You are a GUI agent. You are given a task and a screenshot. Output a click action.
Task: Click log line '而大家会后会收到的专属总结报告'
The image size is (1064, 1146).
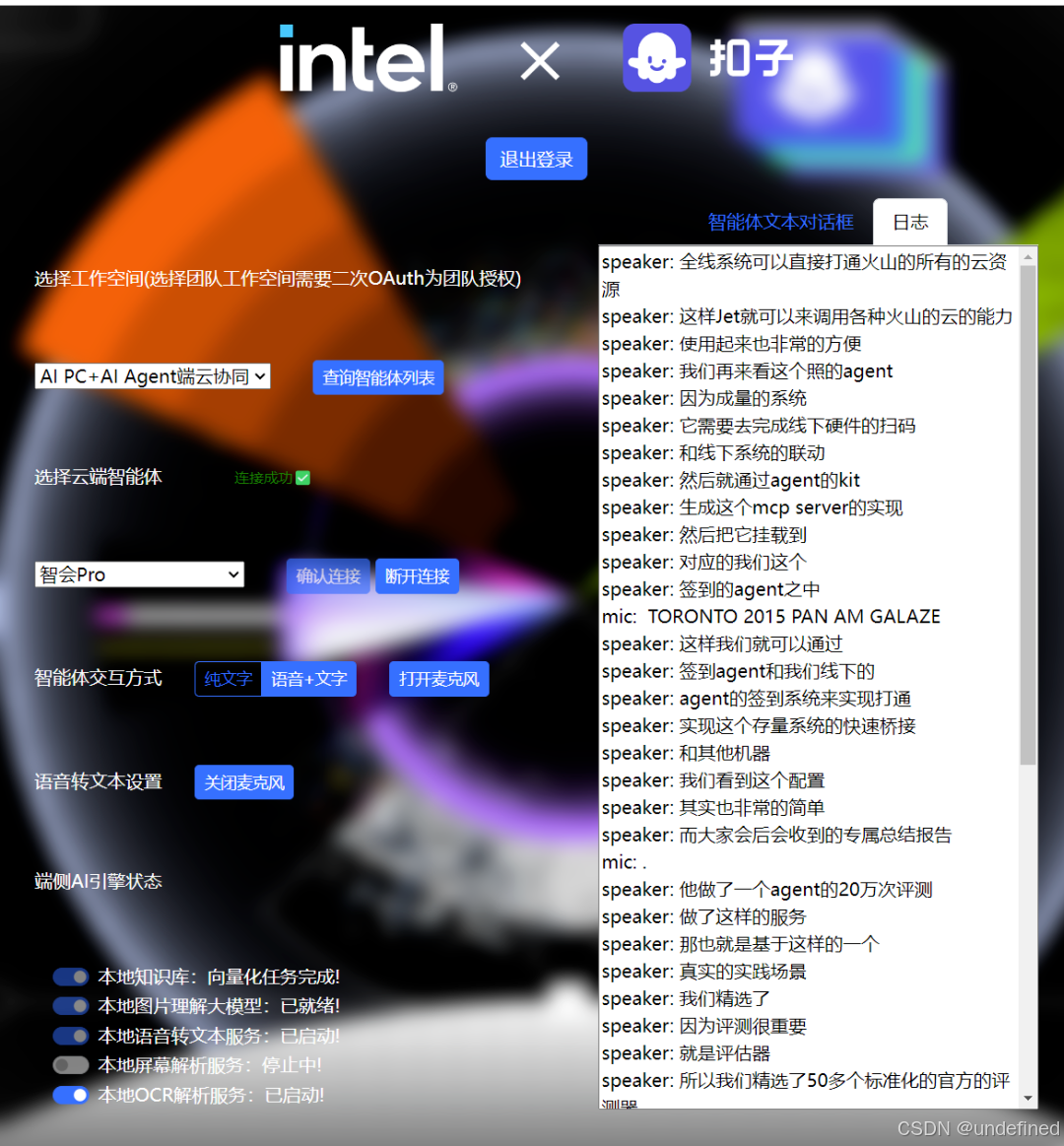point(776,836)
